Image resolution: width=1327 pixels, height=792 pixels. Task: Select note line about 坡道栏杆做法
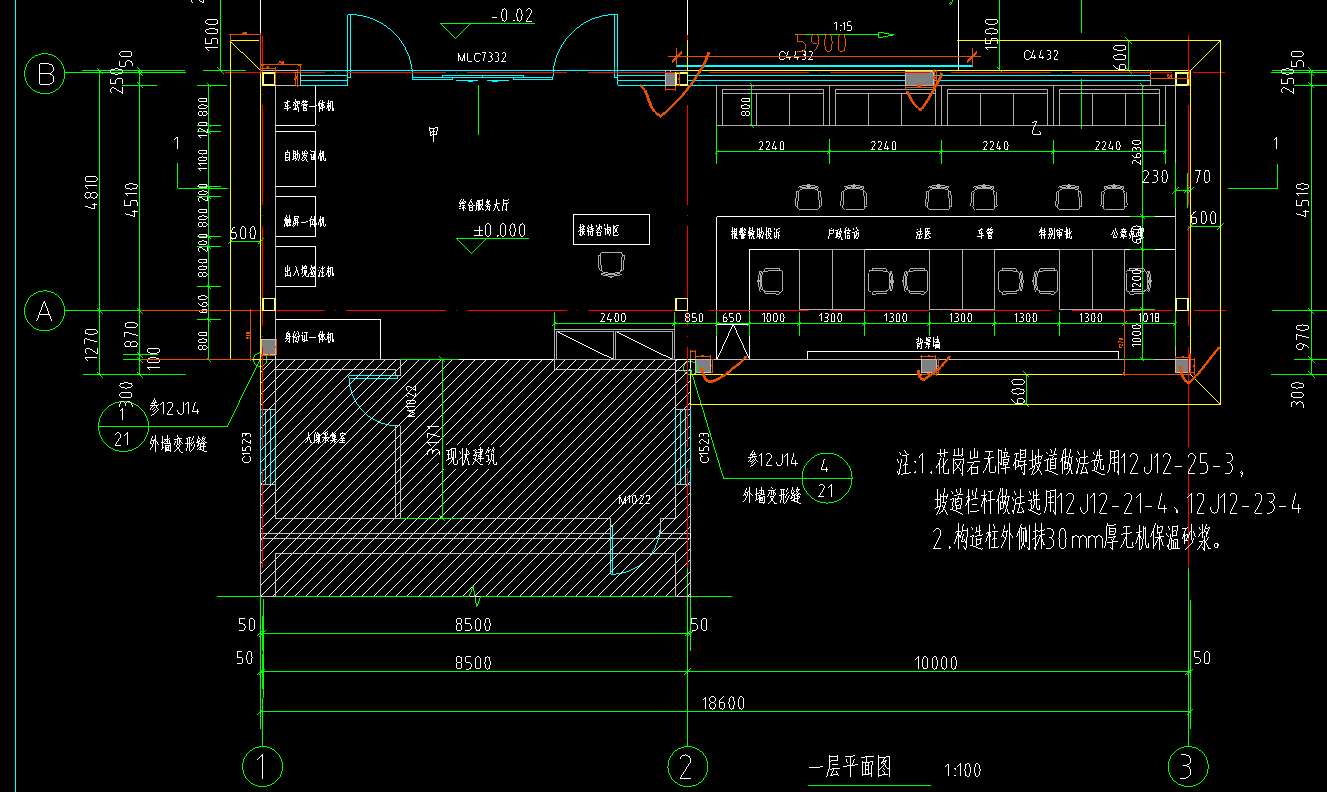[x=1117, y=502]
